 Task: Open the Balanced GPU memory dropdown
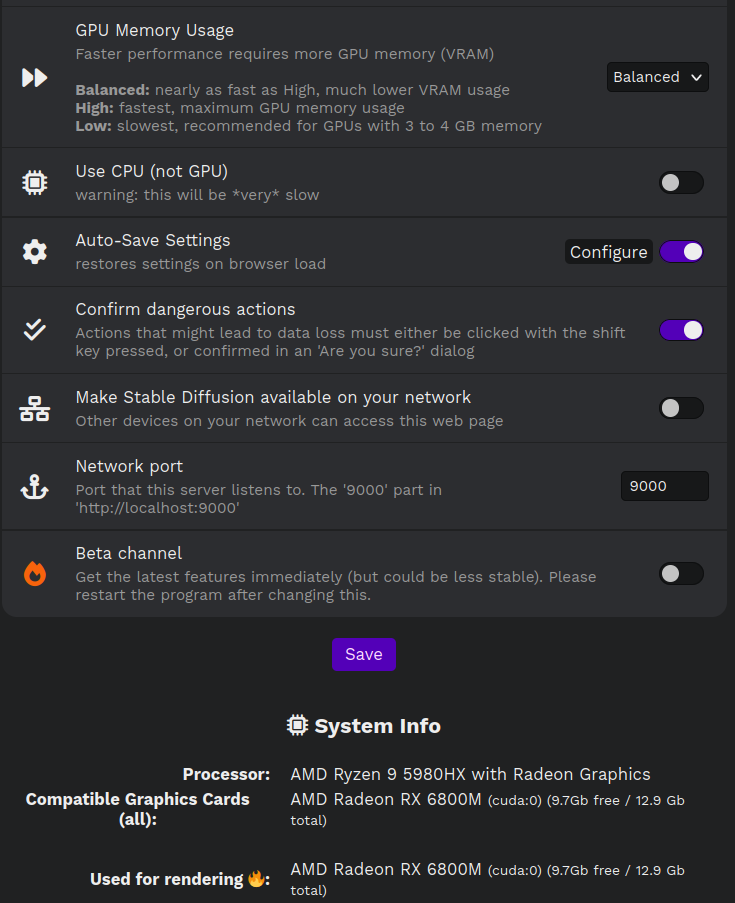point(657,76)
